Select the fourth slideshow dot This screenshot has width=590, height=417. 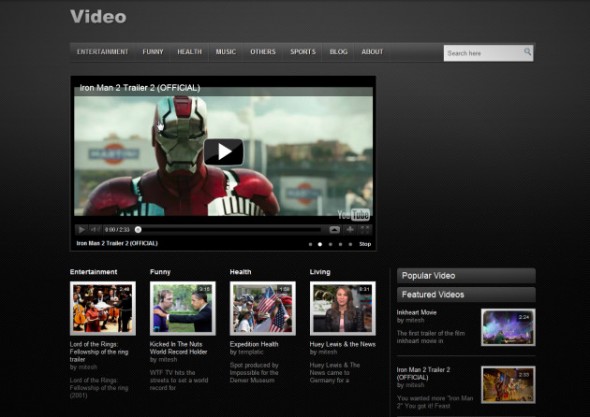pos(340,244)
